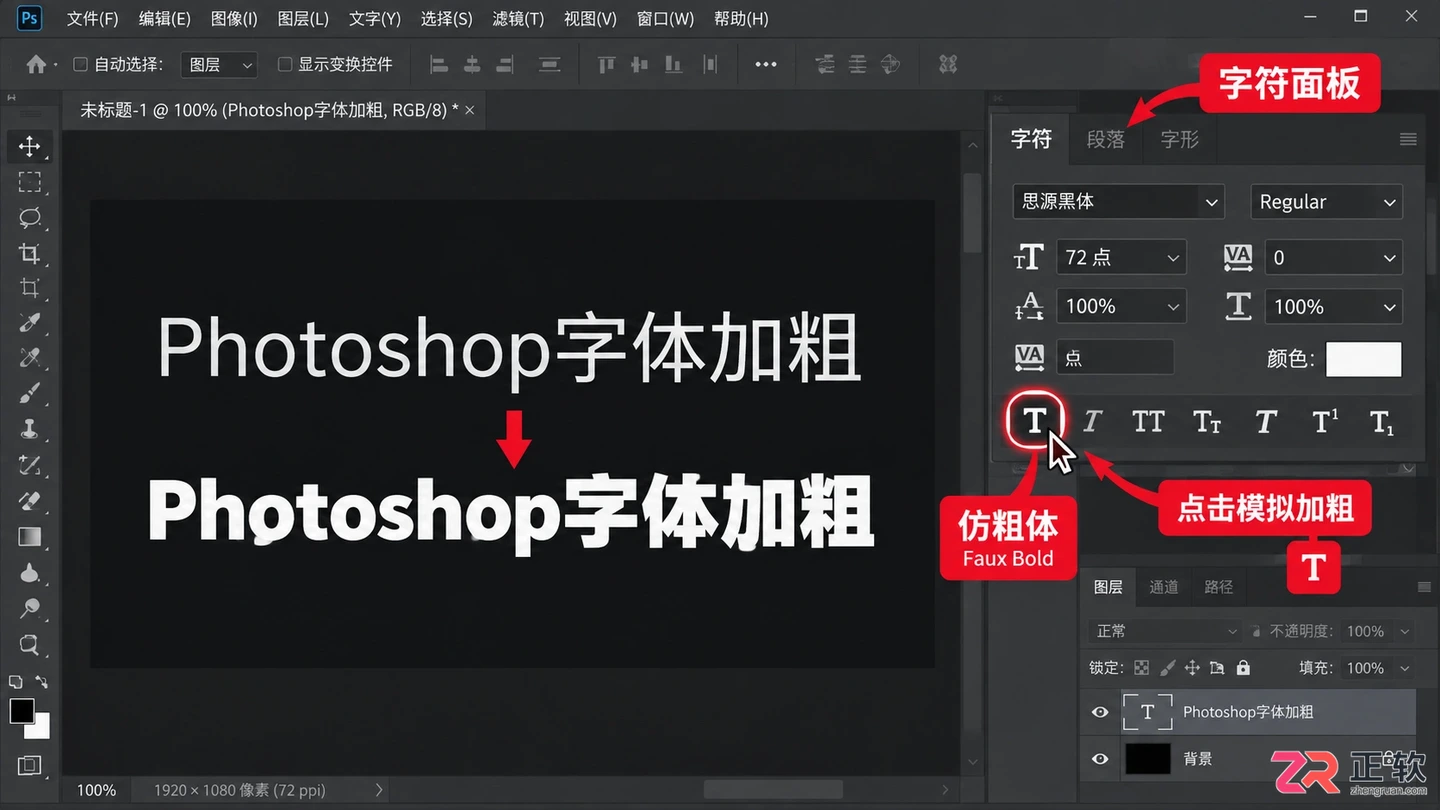Align left edges in the options bar
Image resolution: width=1440 pixels, height=810 pixels.
click(x=438, y=64)
